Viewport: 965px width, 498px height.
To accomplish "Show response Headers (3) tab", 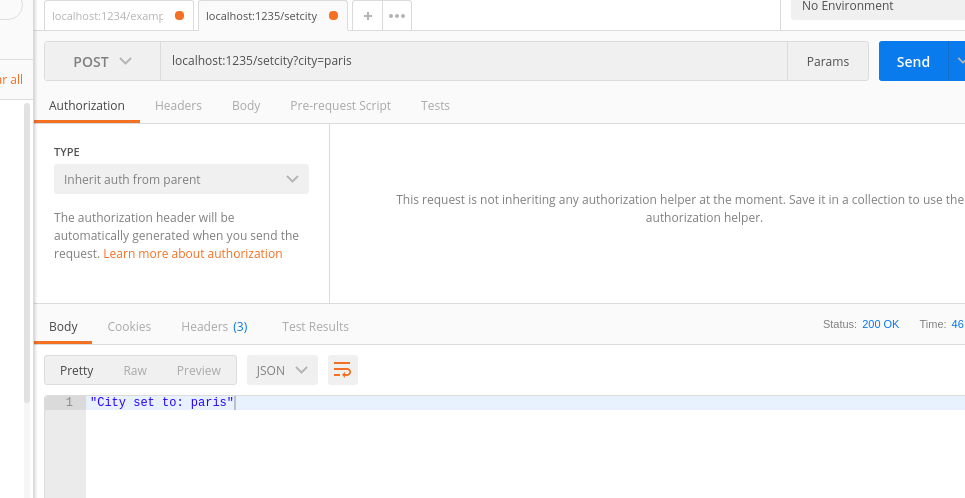I will [214, 326].
